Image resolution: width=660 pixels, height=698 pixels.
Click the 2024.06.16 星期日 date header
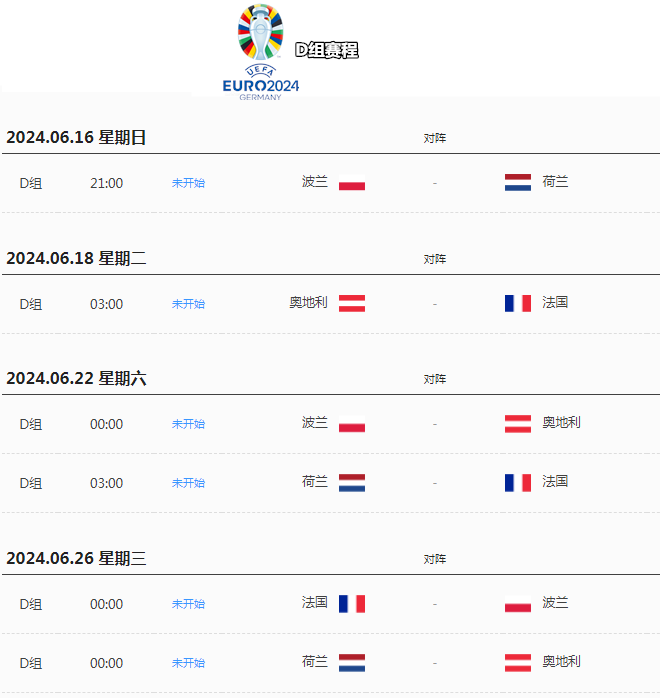[x=76, y=138]
